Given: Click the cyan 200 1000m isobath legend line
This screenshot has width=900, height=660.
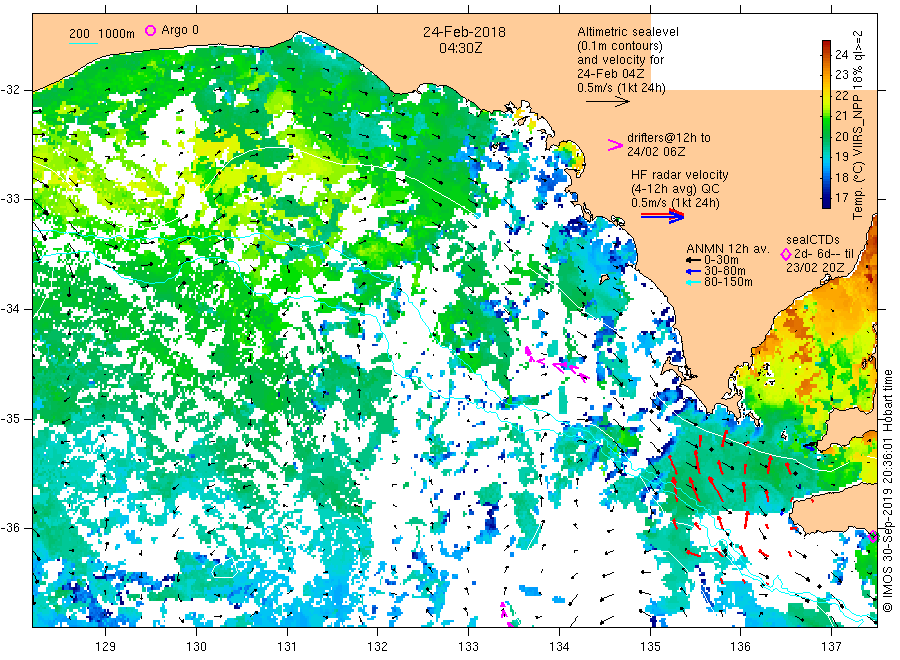Looking at the screenshot, I should (x=83, y=42).
